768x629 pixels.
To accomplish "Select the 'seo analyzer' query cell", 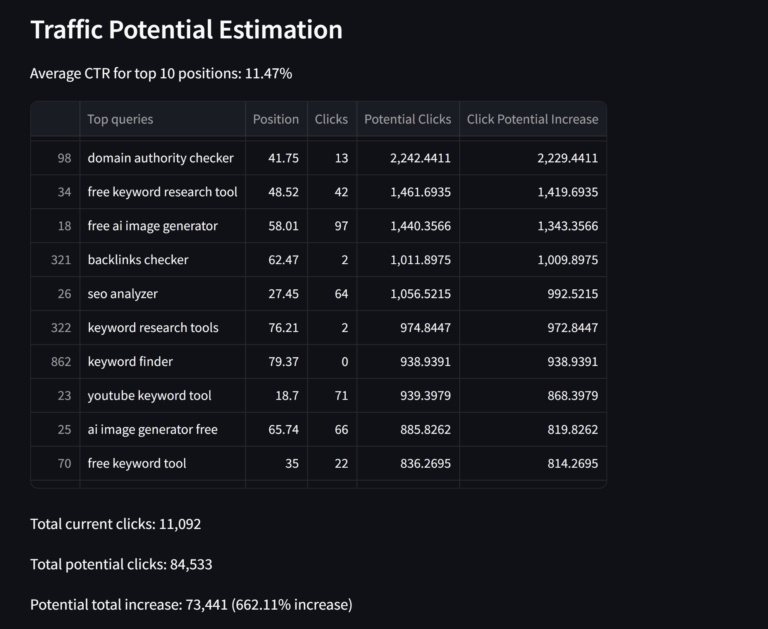I will [x=122, y=294].
